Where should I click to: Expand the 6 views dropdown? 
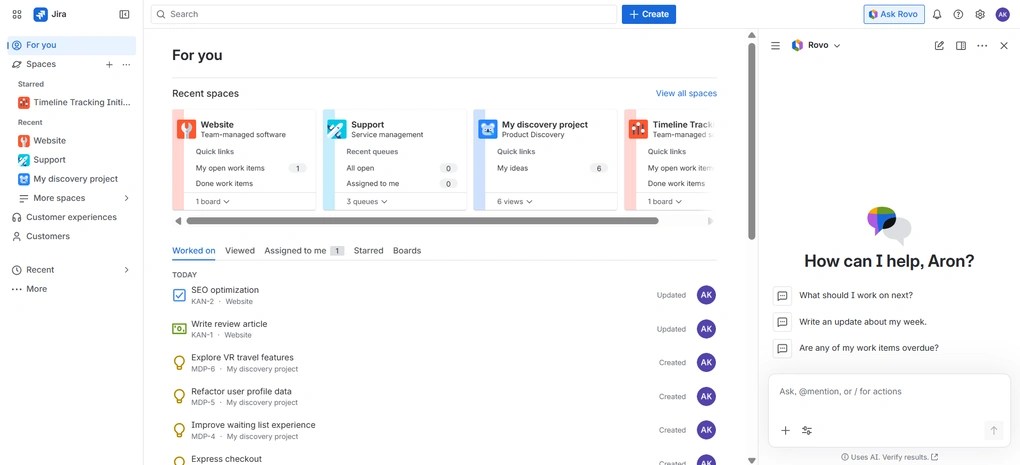coord(515,202)
